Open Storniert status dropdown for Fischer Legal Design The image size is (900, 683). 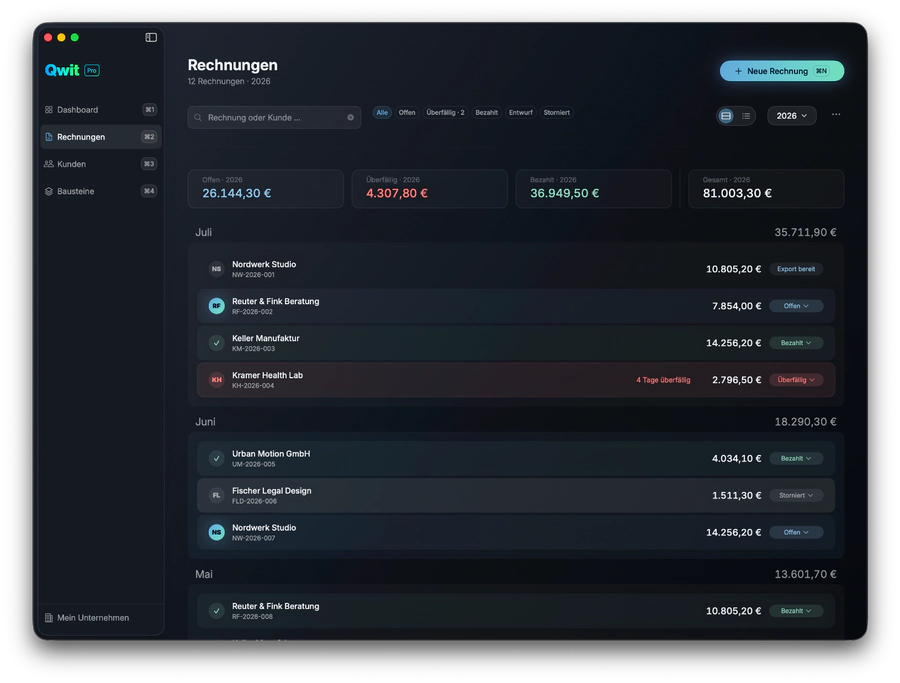[796, 495]
